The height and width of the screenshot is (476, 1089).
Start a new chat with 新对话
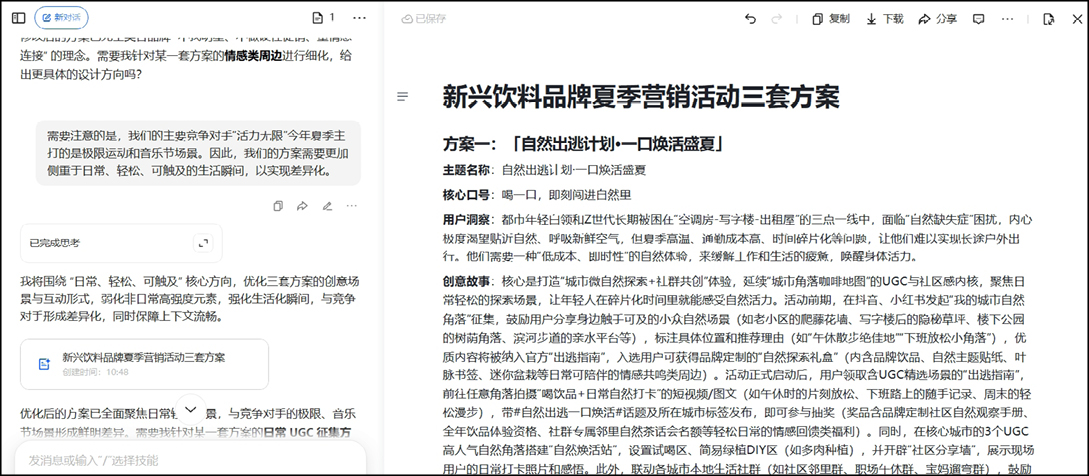(x=61, y=18)
